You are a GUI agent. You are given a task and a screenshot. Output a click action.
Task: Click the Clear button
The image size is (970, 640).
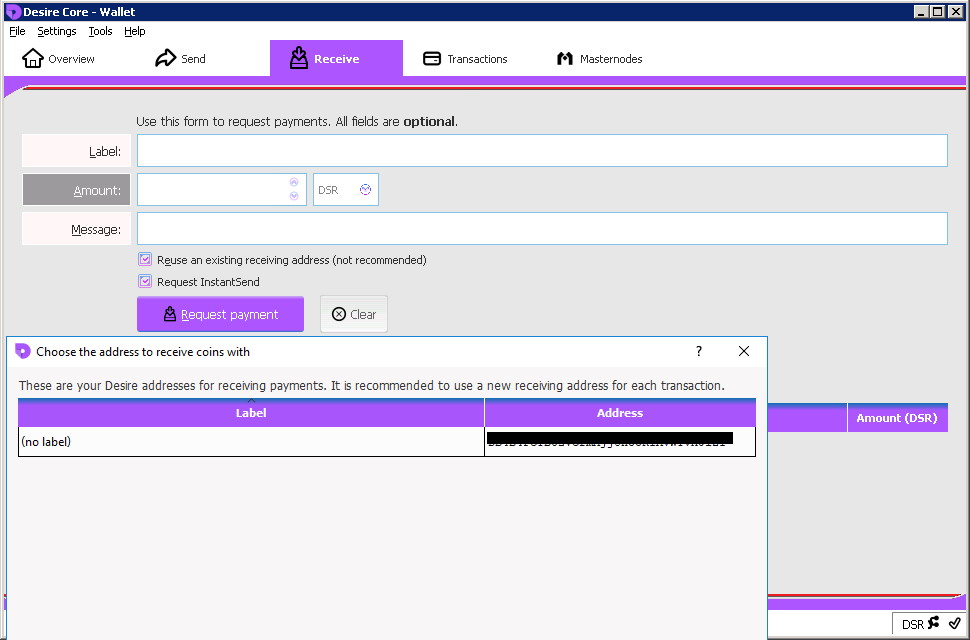pyautogui.click(x=354, y=314)
